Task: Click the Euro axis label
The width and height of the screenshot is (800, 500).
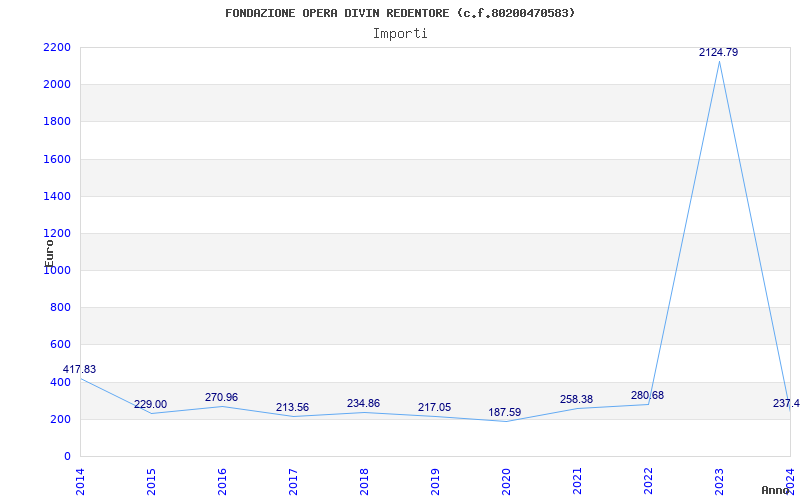Action: (x=49, y=254)
